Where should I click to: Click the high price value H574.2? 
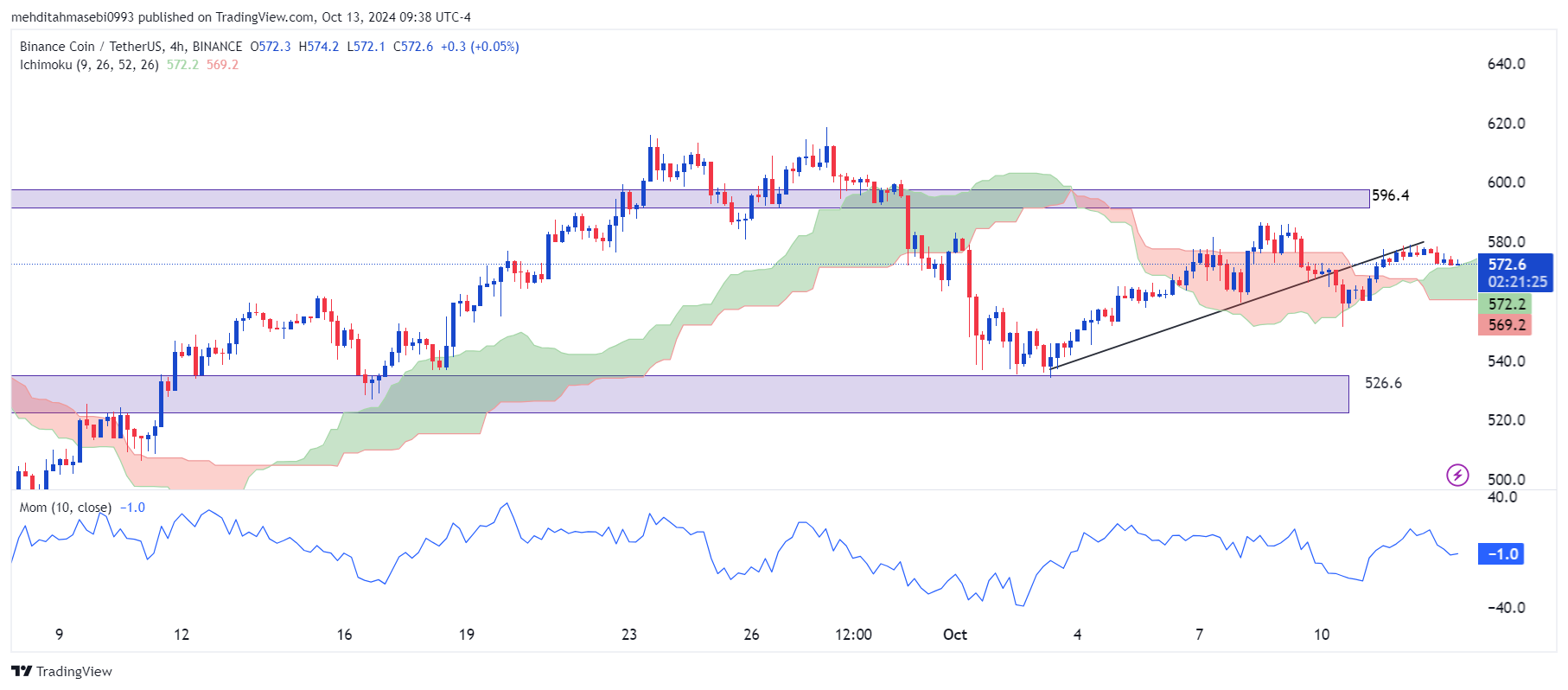click(x=319, y=47)
